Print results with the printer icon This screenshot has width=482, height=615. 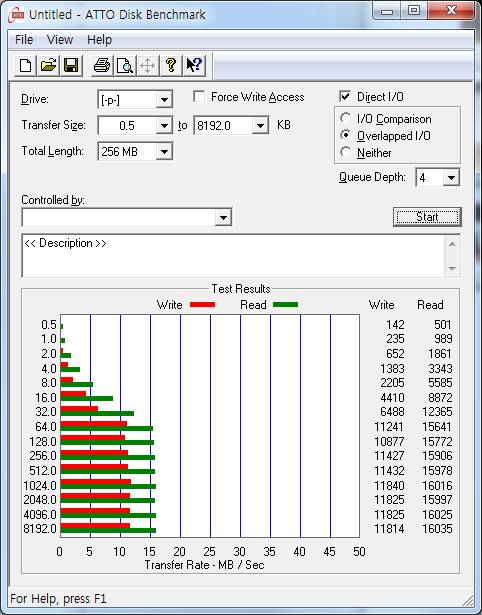point(102,65)
